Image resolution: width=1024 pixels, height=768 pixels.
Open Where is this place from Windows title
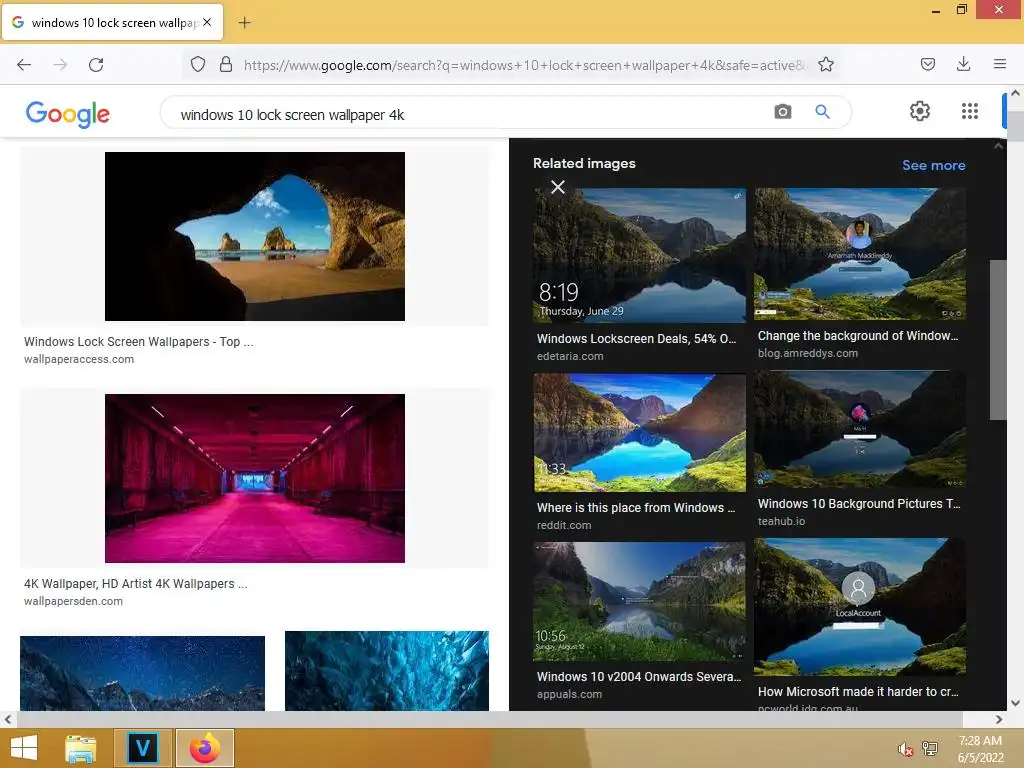[x=635, y=508]
